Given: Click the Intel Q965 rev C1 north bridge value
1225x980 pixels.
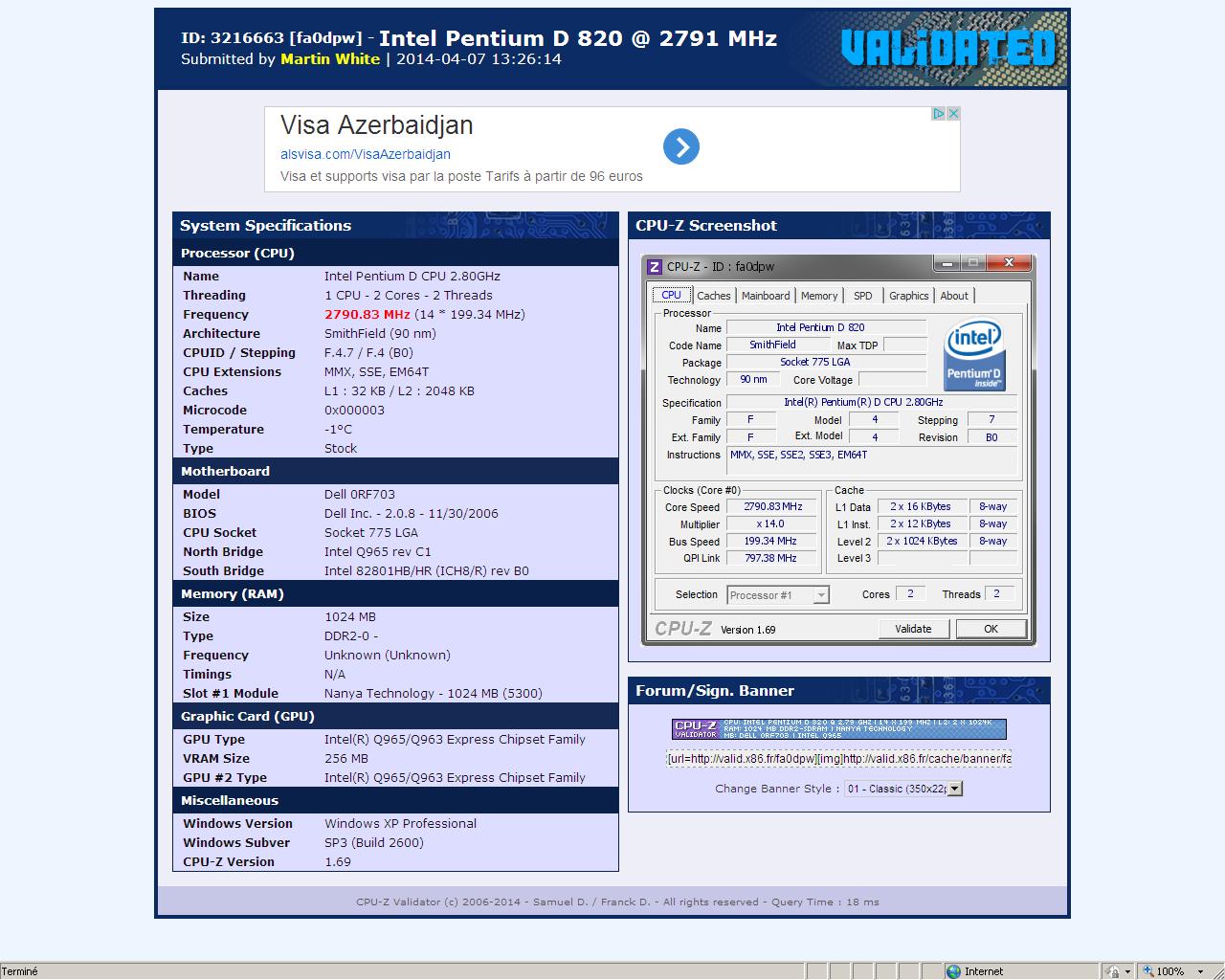Looking at the screenshot, I should click(x=378, y=552).
